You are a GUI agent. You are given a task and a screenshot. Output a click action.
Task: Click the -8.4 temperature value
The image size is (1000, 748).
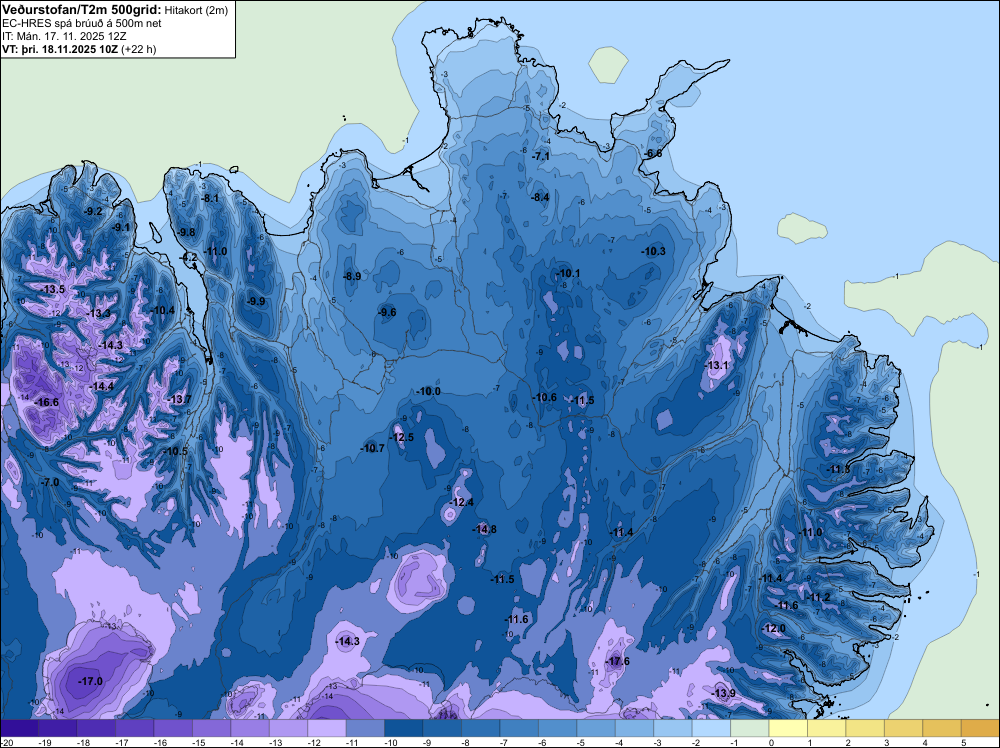tap(540, 197)
